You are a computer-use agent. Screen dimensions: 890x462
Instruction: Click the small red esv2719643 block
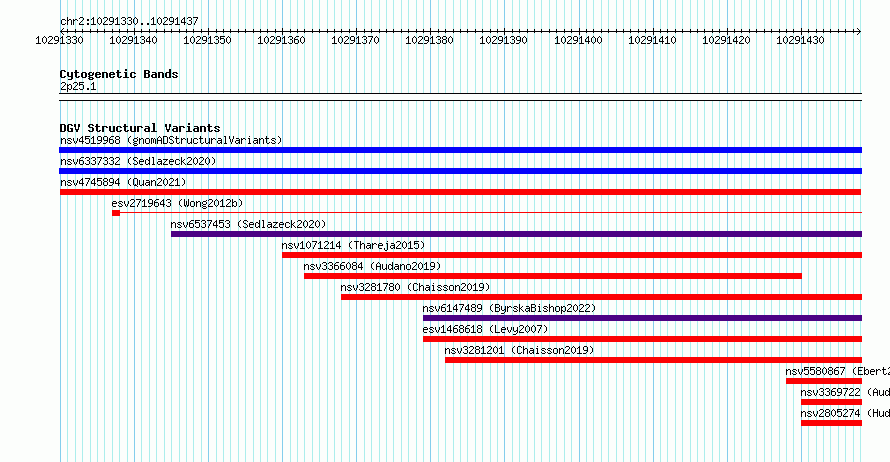pos(116,213)
